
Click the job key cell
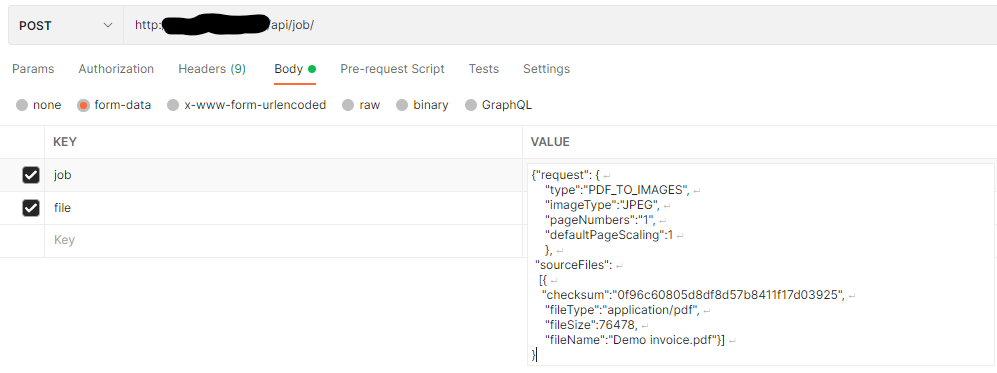pyautogui.click(x=283, y=175)
